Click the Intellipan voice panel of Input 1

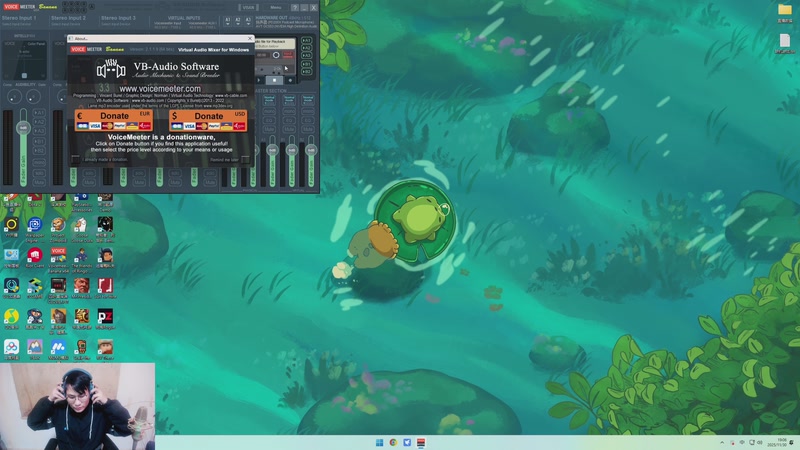(x=24, y=60)
